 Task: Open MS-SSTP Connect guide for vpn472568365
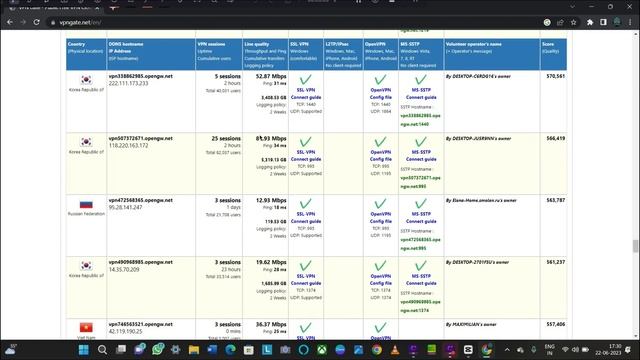pos(421,218)
